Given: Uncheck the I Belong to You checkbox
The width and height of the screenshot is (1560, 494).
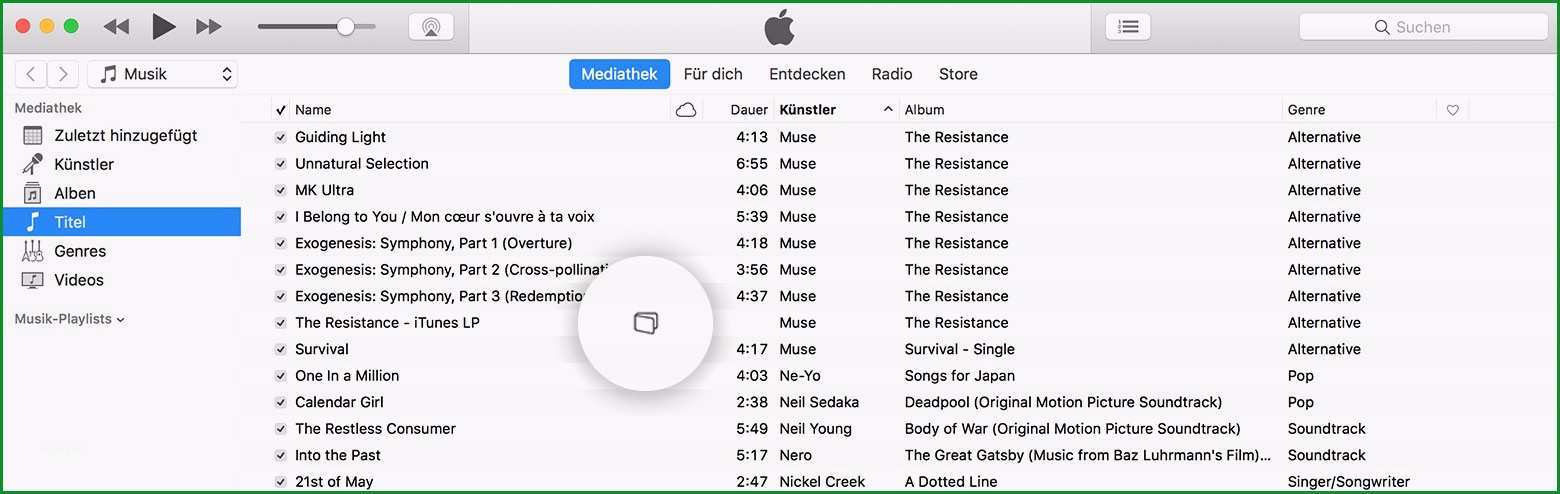Looking at the screenshot, I should click(281, 217).
